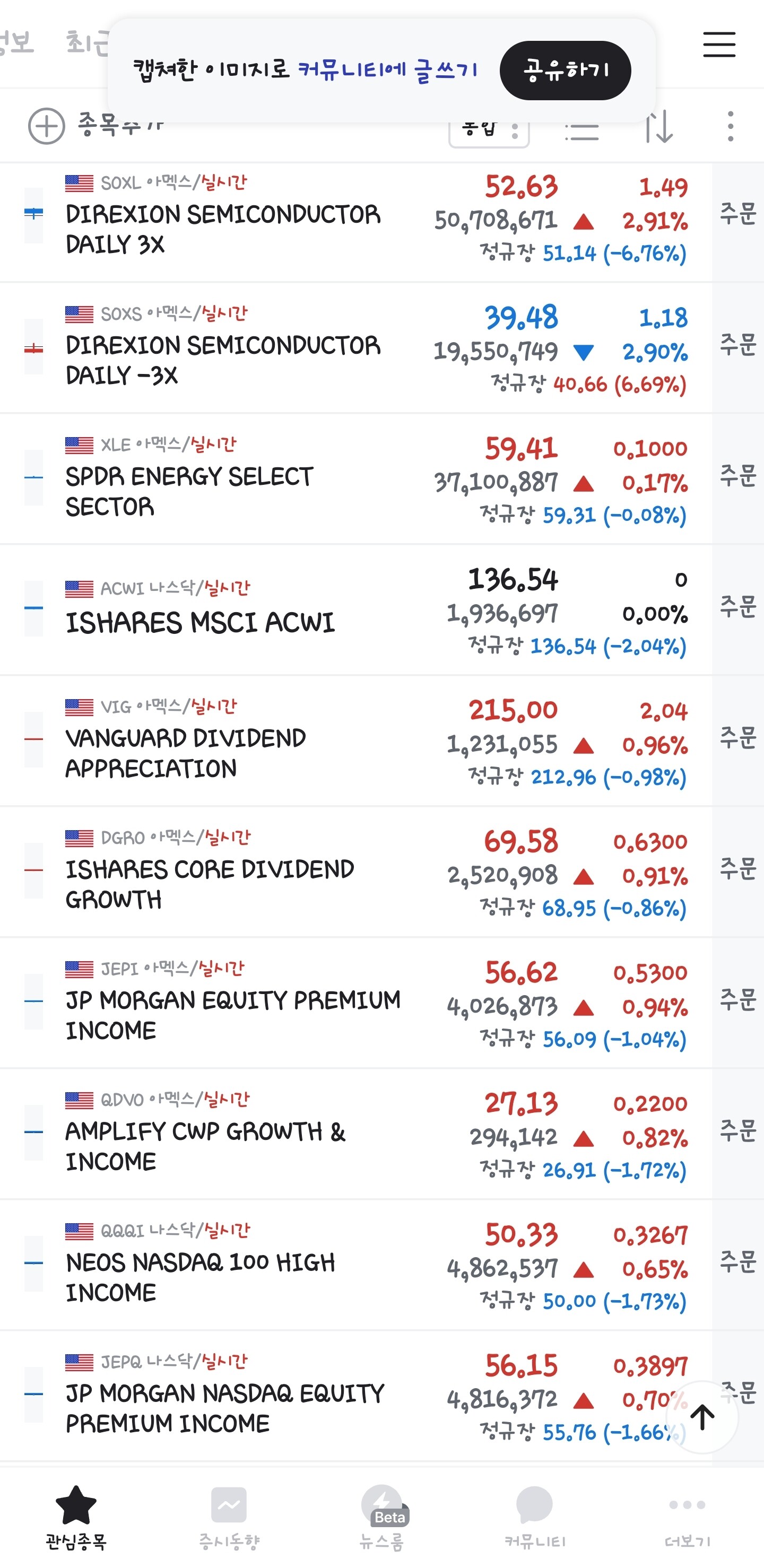
Task: Tap the 더보기 more tab
Action: (x=687, y=1515)
